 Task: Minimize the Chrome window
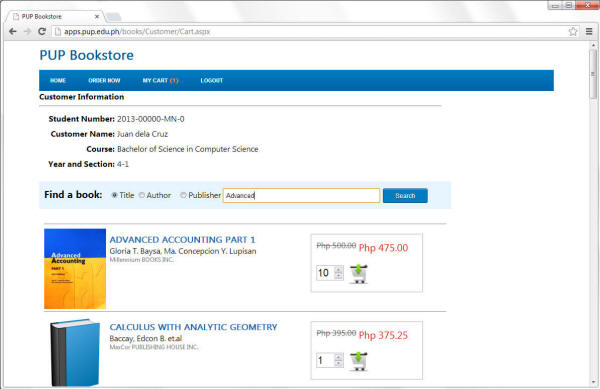(554, 5)
